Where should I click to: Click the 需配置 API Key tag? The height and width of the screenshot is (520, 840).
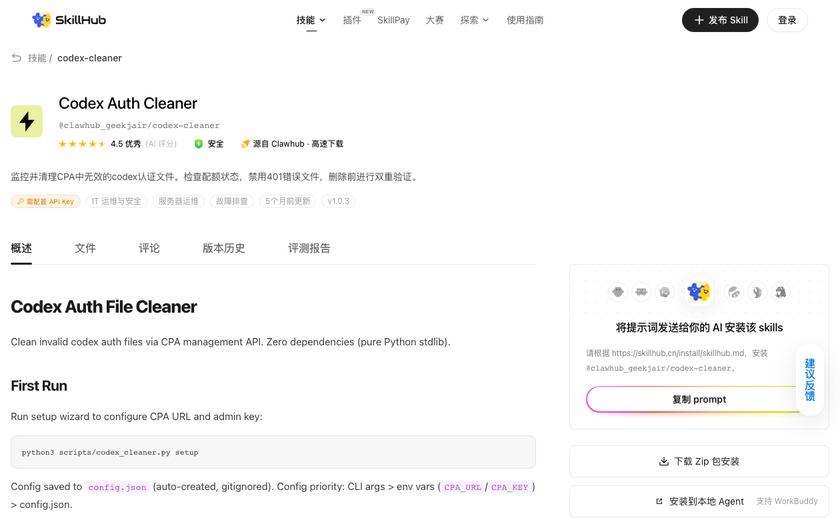[46, 201]
